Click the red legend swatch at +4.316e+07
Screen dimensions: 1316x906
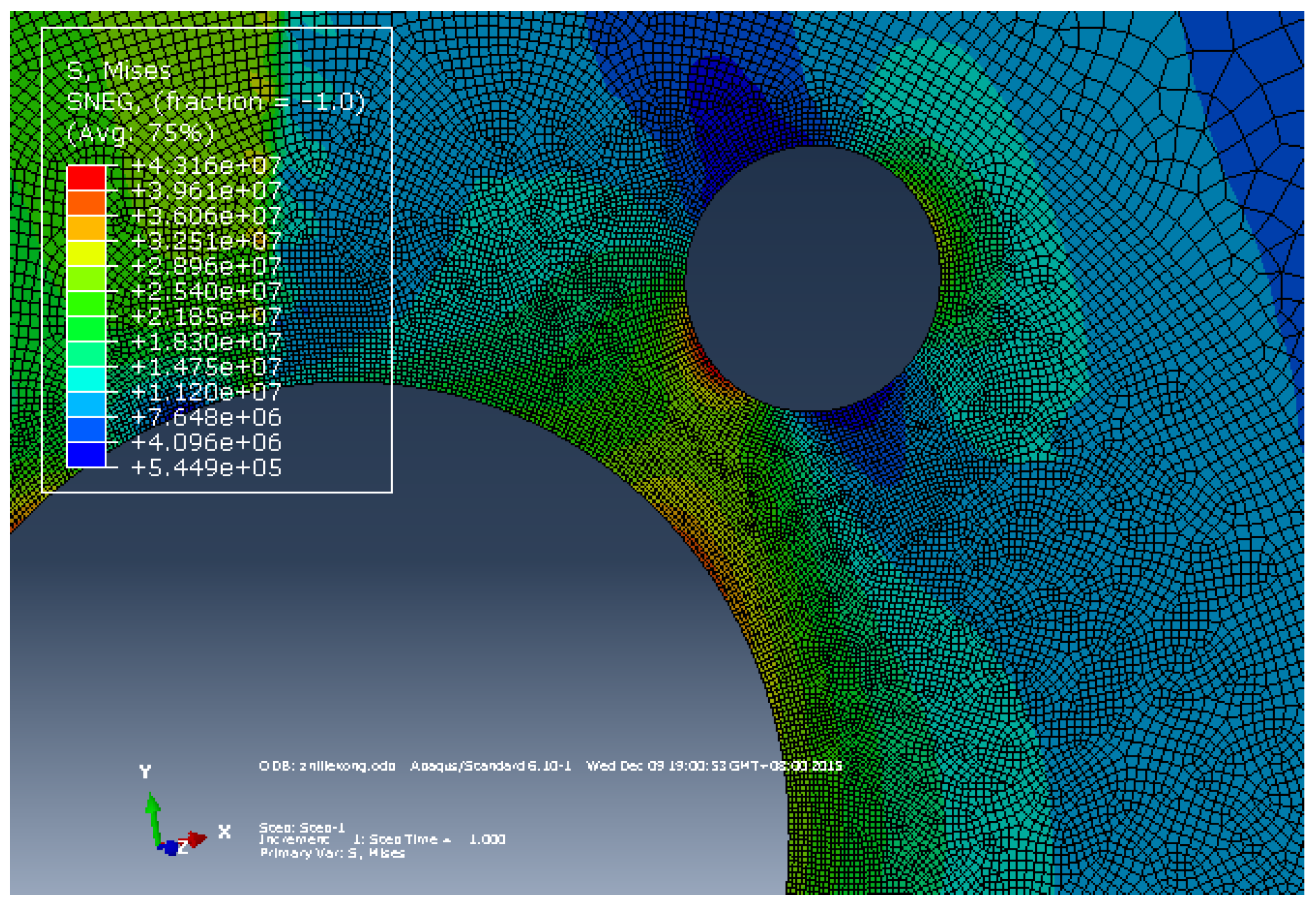(x=86, y=178)
